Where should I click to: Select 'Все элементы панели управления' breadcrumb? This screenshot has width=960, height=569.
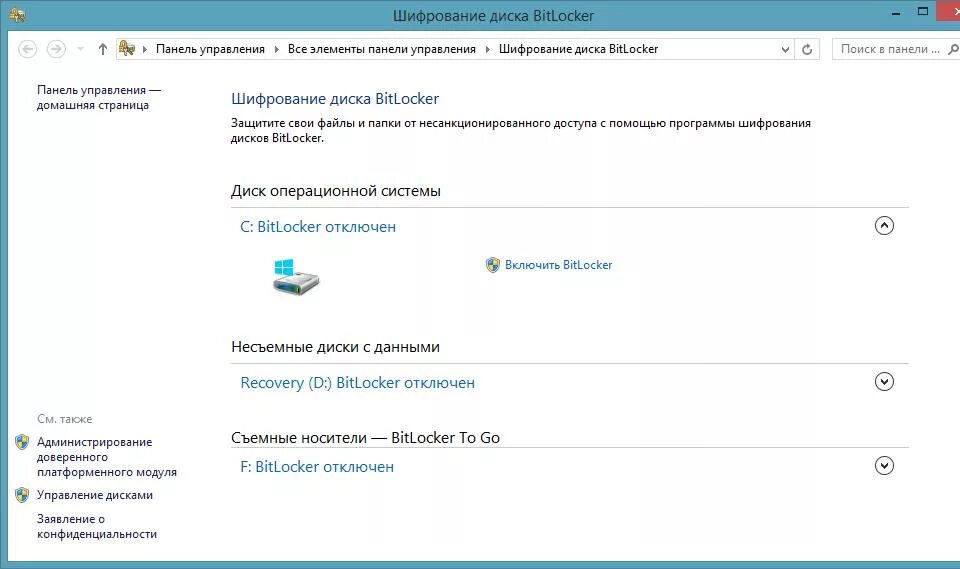point(381,49)
